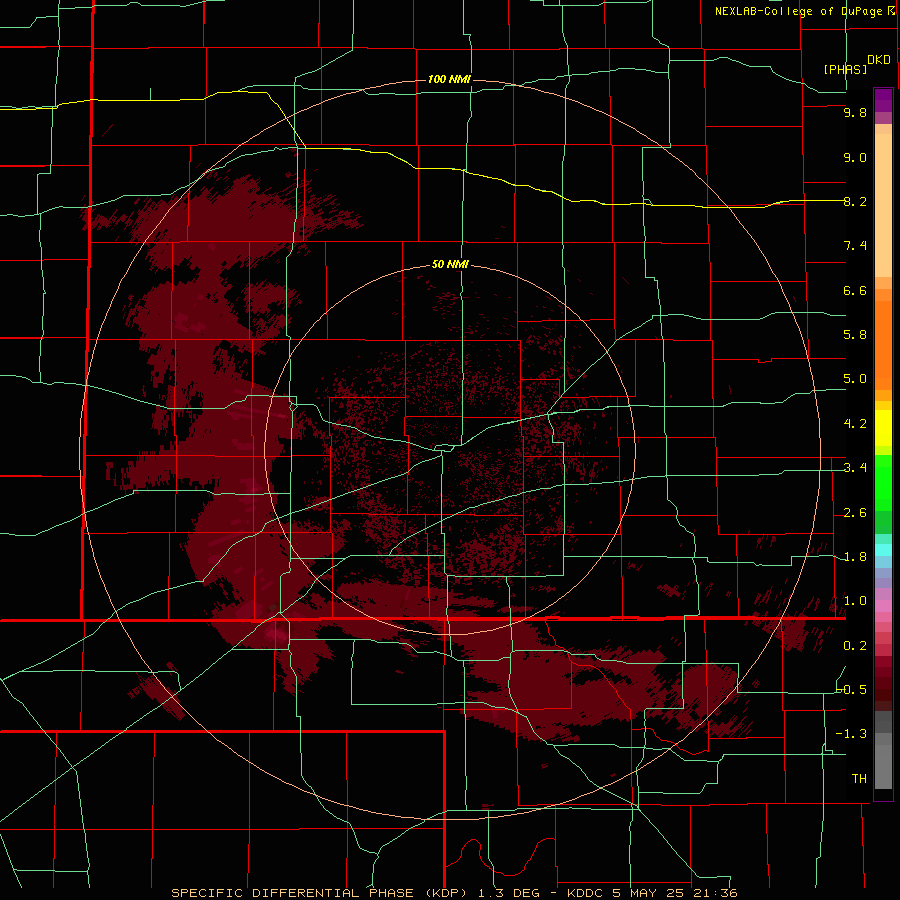Click the 1.8 value on the scale
900x900 pixels.
coord(855,557)
